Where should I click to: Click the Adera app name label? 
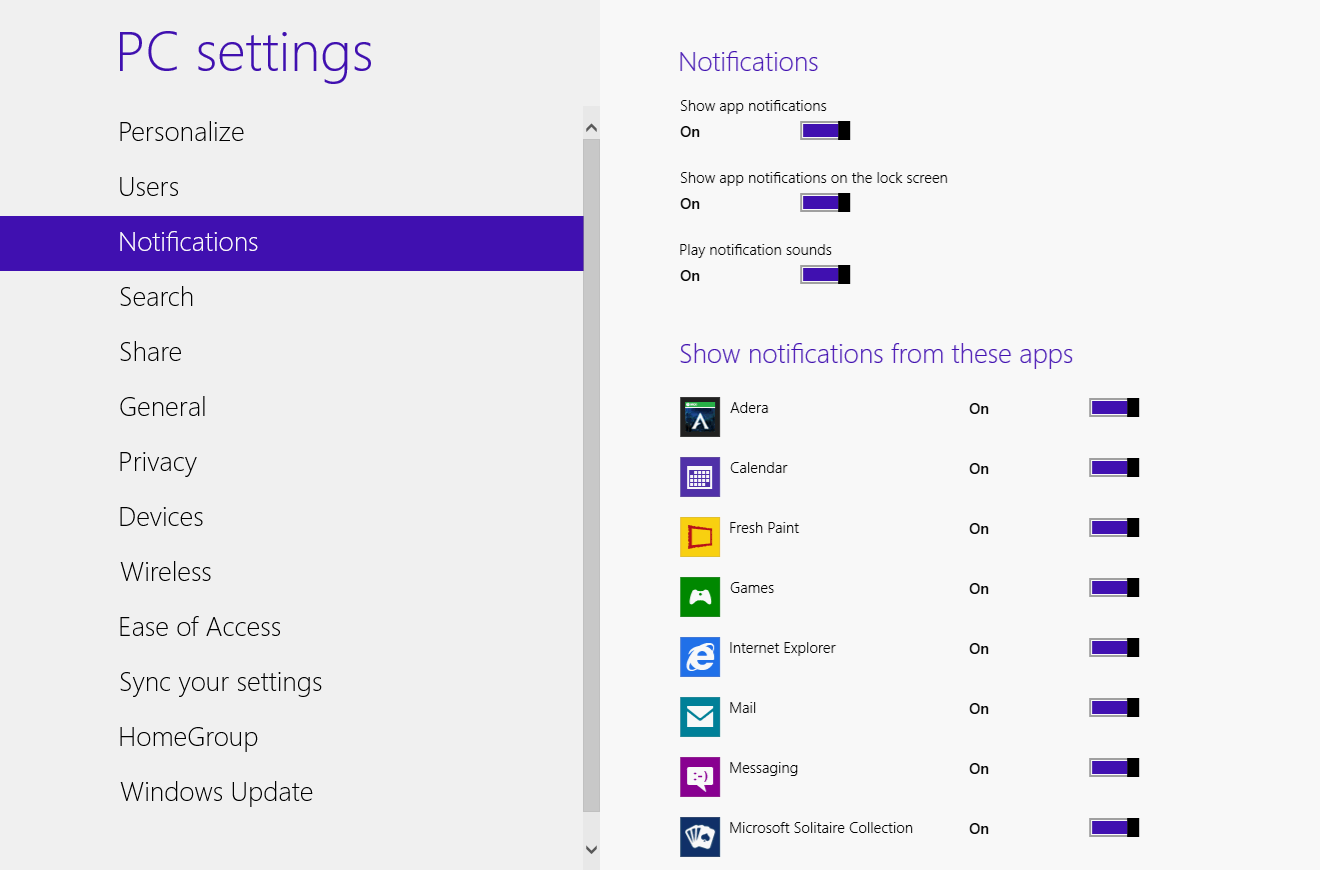pos(749,408)
